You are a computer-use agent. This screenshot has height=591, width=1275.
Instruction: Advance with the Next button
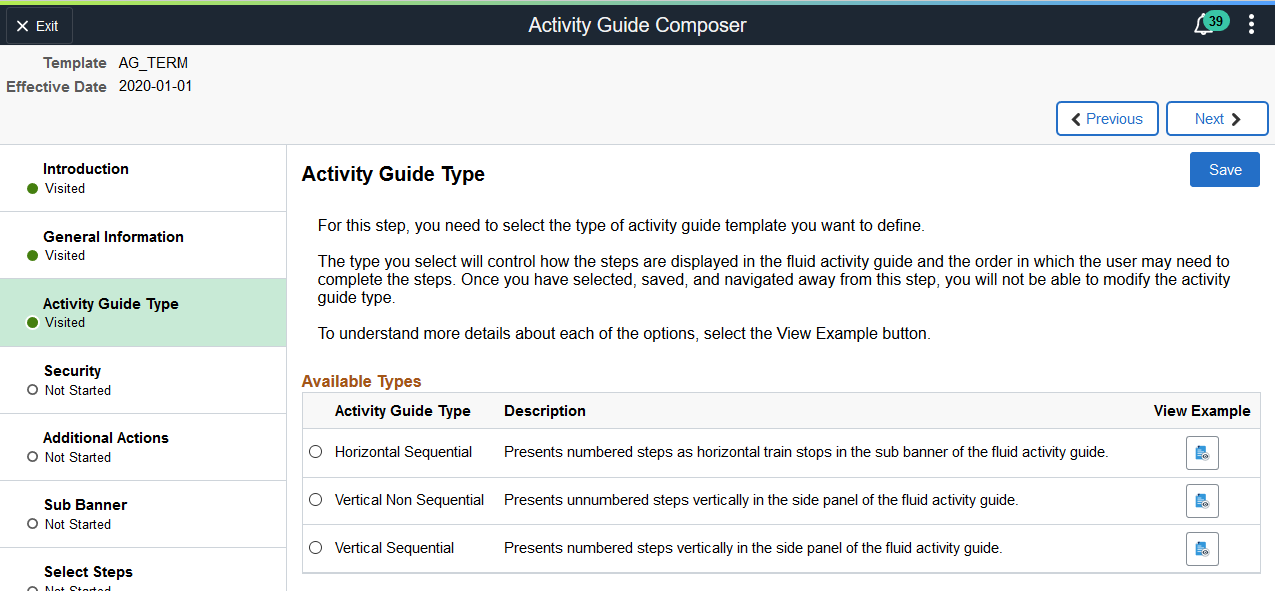click(1217, 119)
